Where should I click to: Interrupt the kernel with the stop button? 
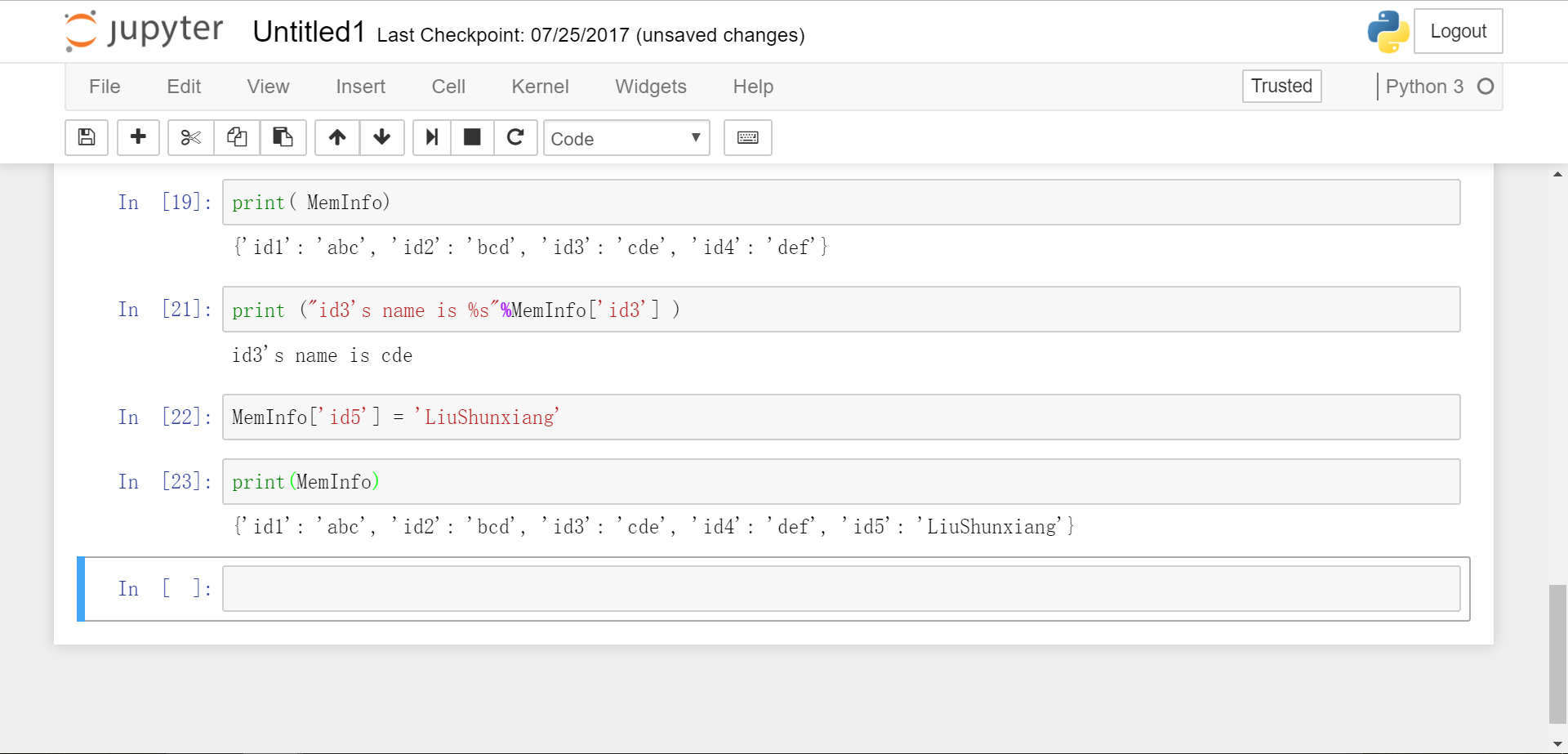pos(472,137)
